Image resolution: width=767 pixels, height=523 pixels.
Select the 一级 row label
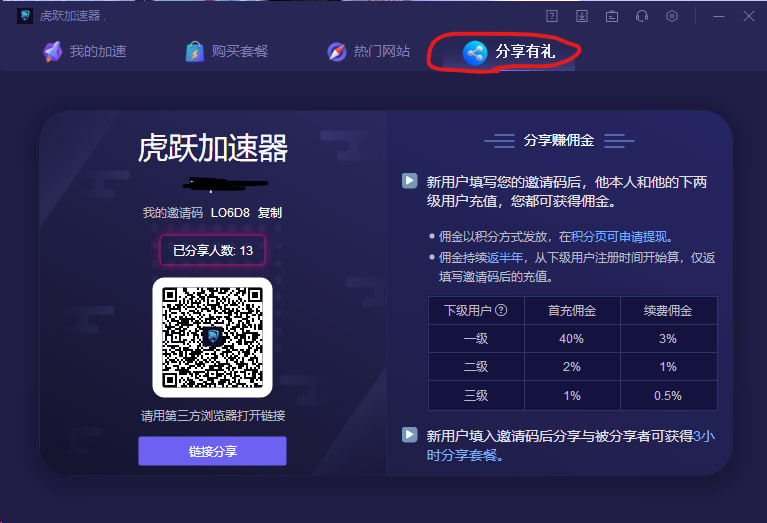pyautogui.click(x=476, y=339)
